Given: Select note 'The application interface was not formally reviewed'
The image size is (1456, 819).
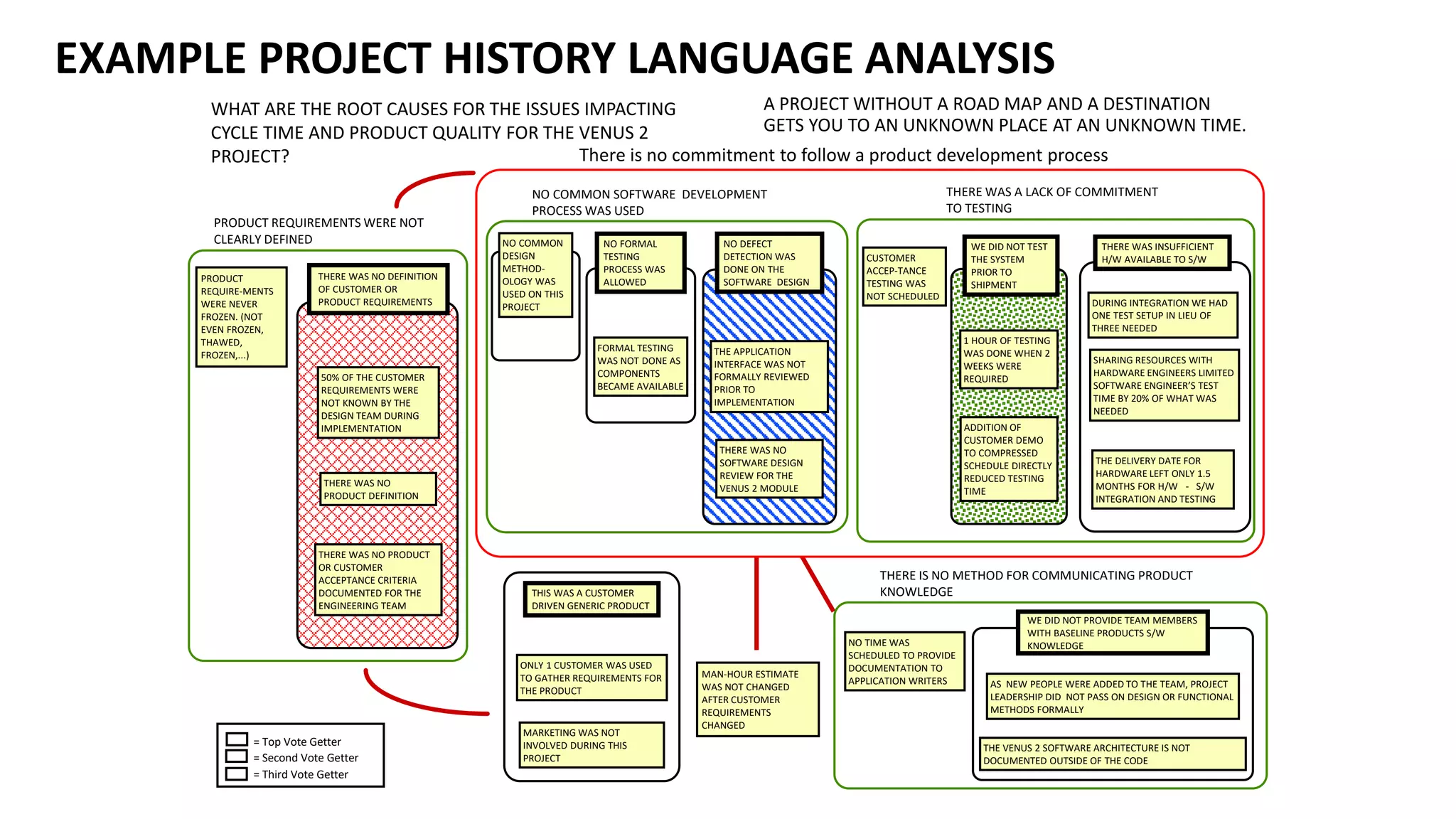Looking at the screenshot, I should click(769, 377).
